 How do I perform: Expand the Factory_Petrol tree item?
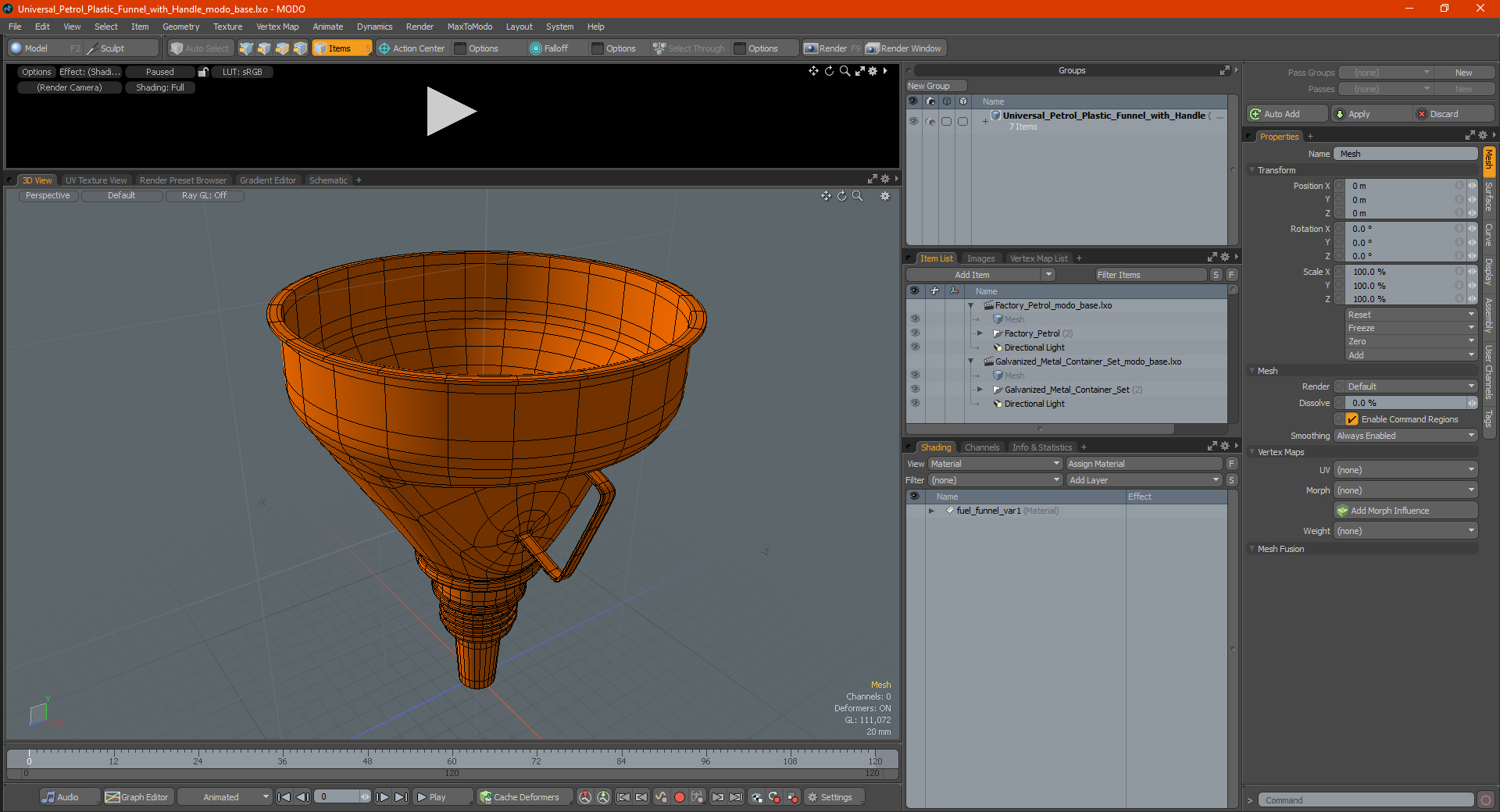(x=980, y=333)
